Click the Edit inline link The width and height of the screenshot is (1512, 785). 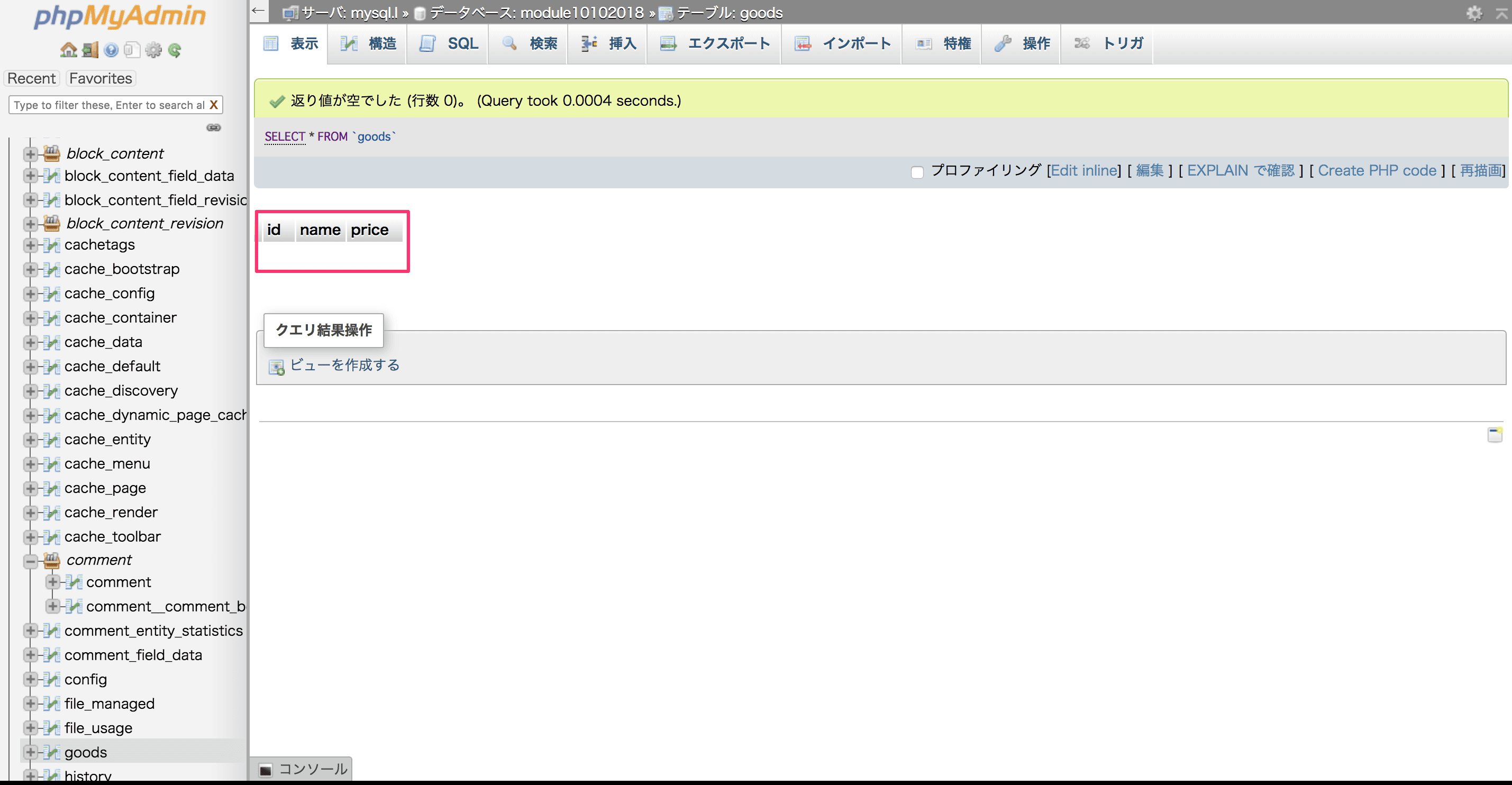point(1084,171)
